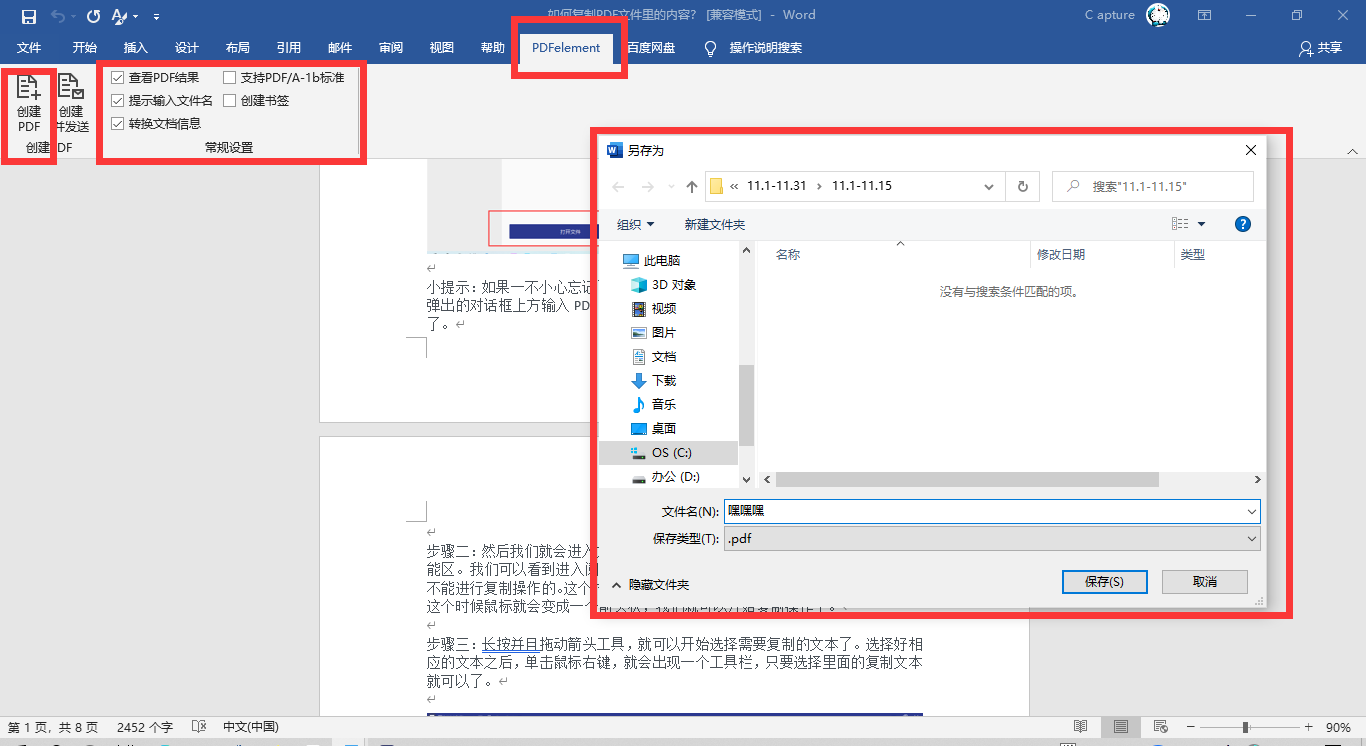The image size is (1366, 746).
Task: Select the PDFelement ribbon tab
Action: pos(566,48)
